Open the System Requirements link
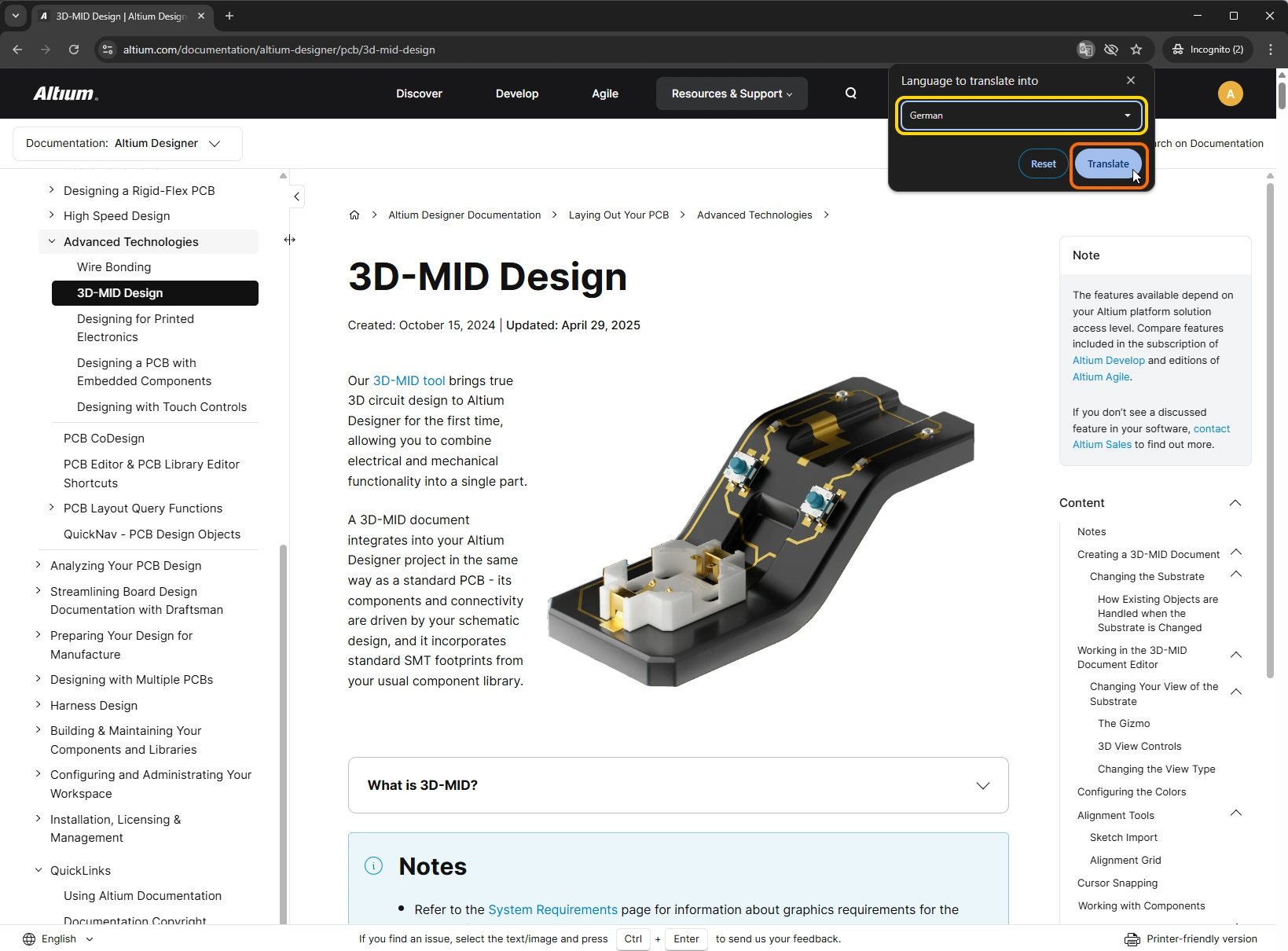The image size is (1288, 951). click(552, 909)
